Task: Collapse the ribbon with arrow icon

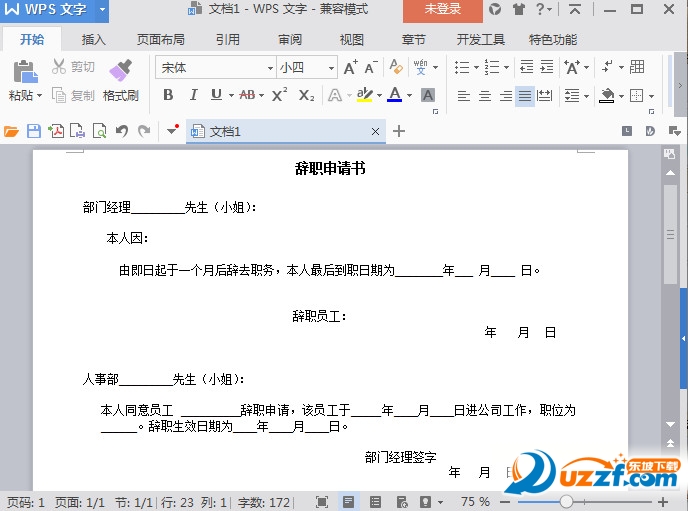Action: pos(575,9)
